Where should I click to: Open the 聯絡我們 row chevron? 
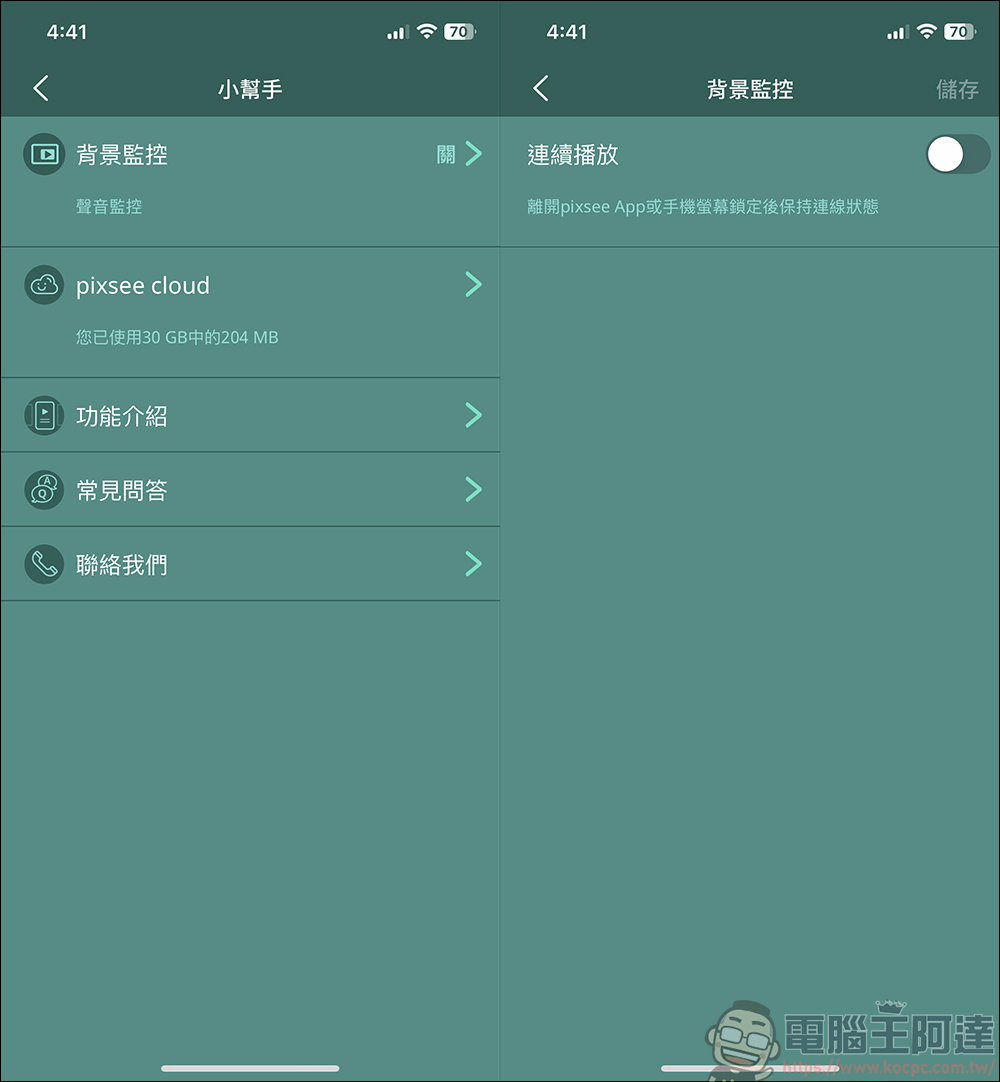click(473, 564)
